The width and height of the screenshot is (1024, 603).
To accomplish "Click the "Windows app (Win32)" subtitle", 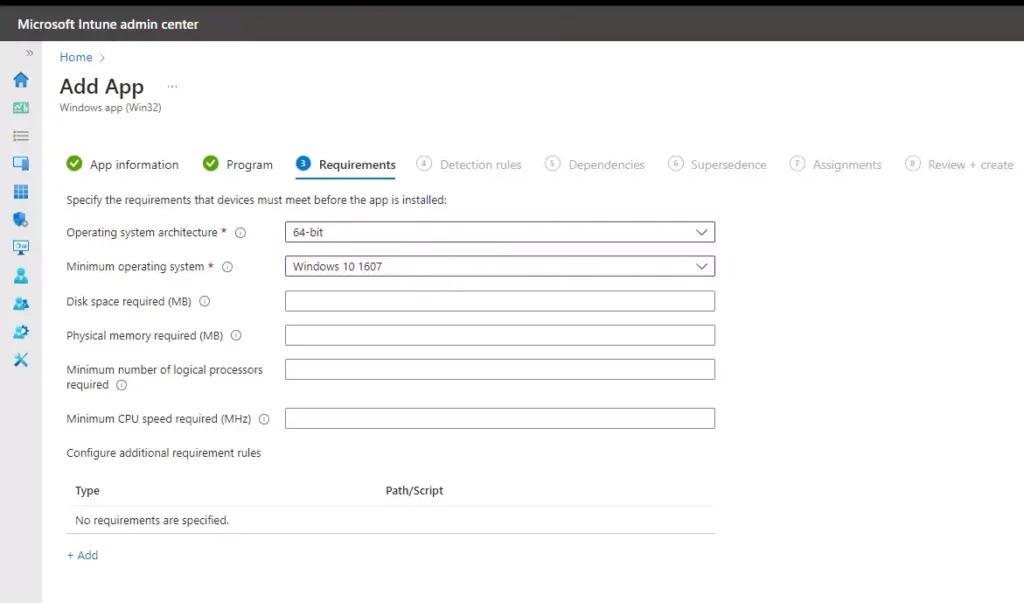I will (110, 108).
